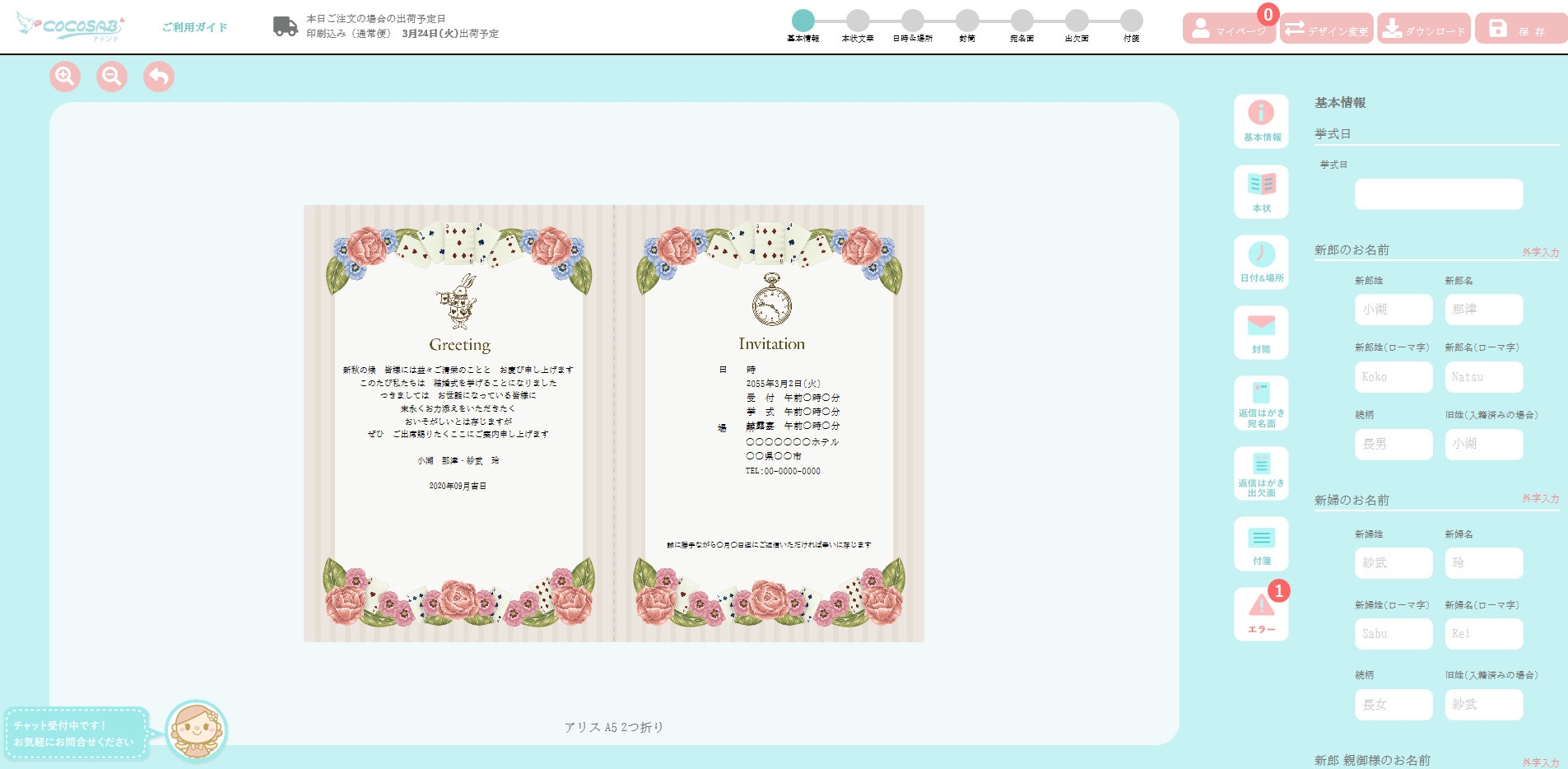Image resolution: width=1568 pixels, height=769 pixels.
Task: Open the 基本情報 sidebar panel
Action: (1260, 121)
